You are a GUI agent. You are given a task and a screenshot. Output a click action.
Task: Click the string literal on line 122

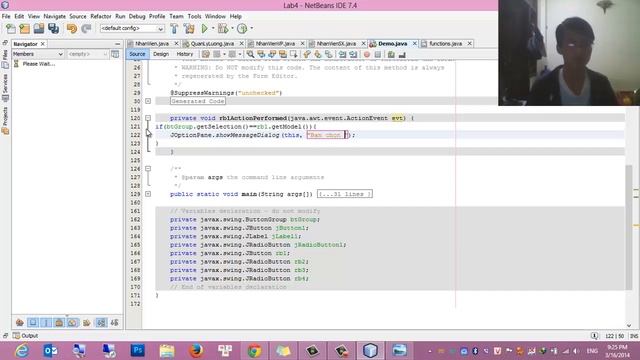click(327, 135)
